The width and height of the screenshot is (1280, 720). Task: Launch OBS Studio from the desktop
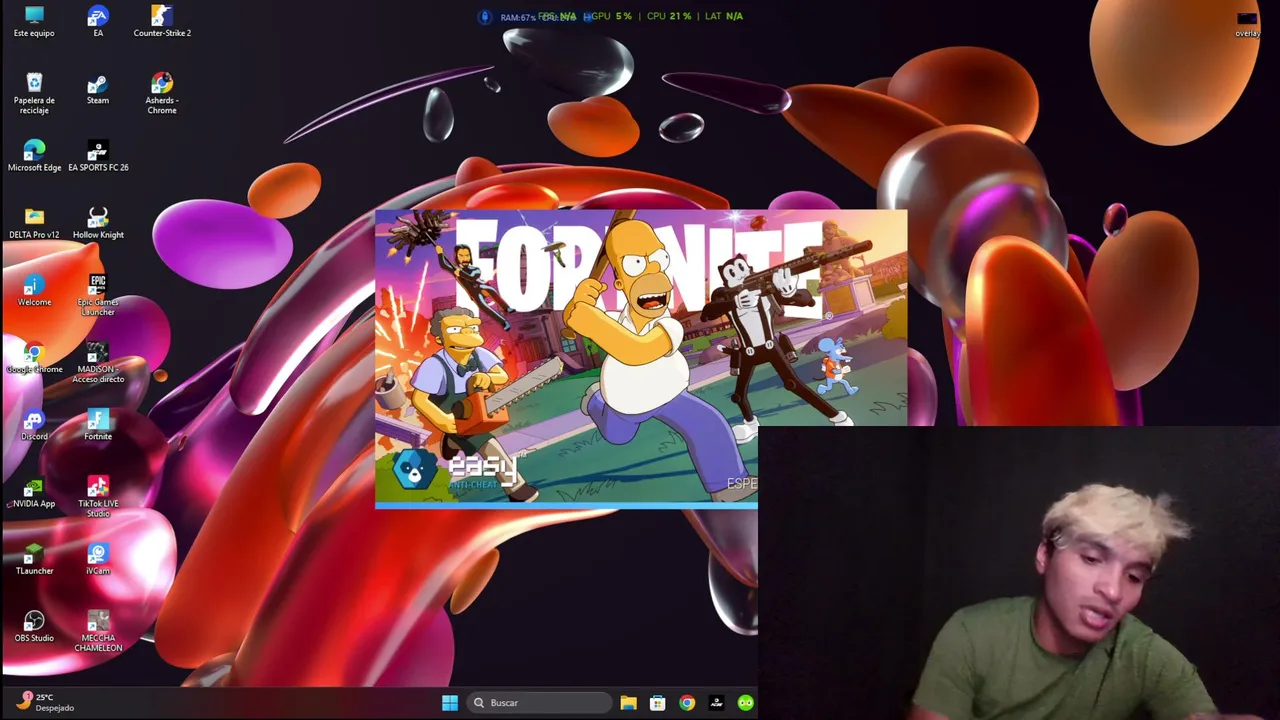coord(34,627)
